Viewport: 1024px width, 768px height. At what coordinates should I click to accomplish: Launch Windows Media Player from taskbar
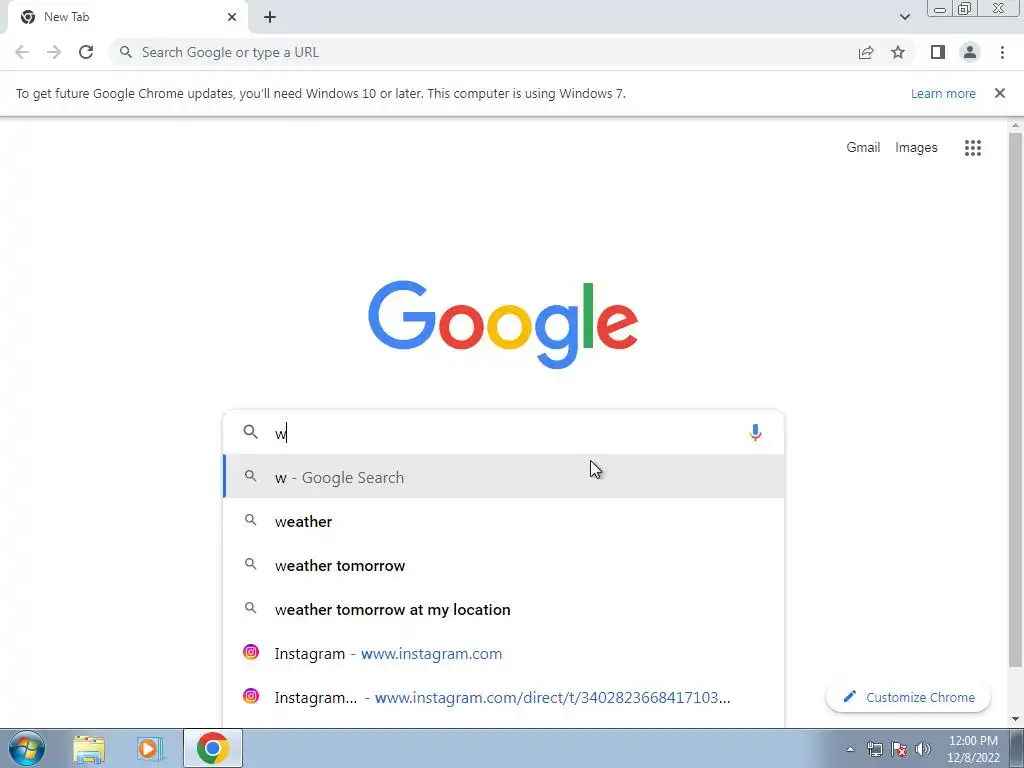150,748
